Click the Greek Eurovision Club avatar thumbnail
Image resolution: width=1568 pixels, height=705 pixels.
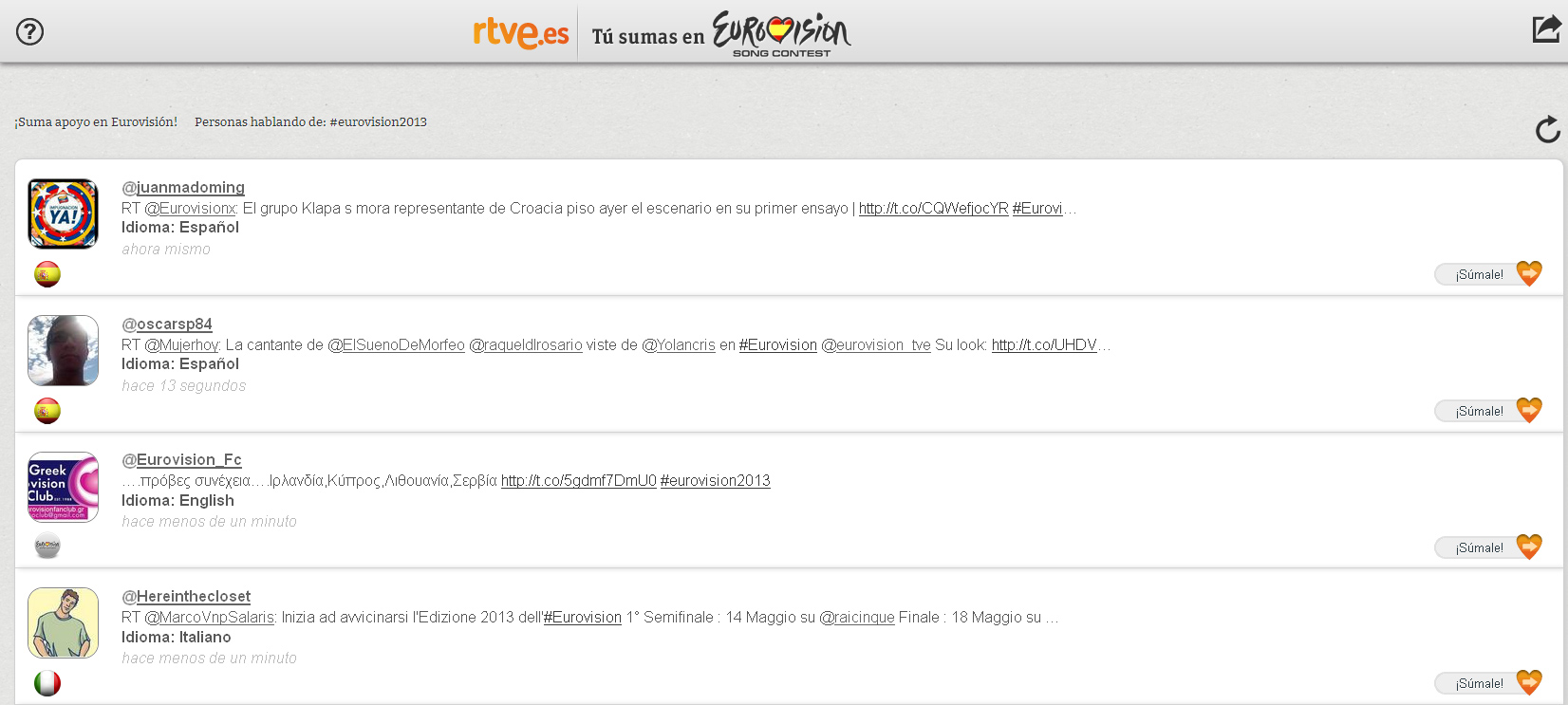(64, 487)
